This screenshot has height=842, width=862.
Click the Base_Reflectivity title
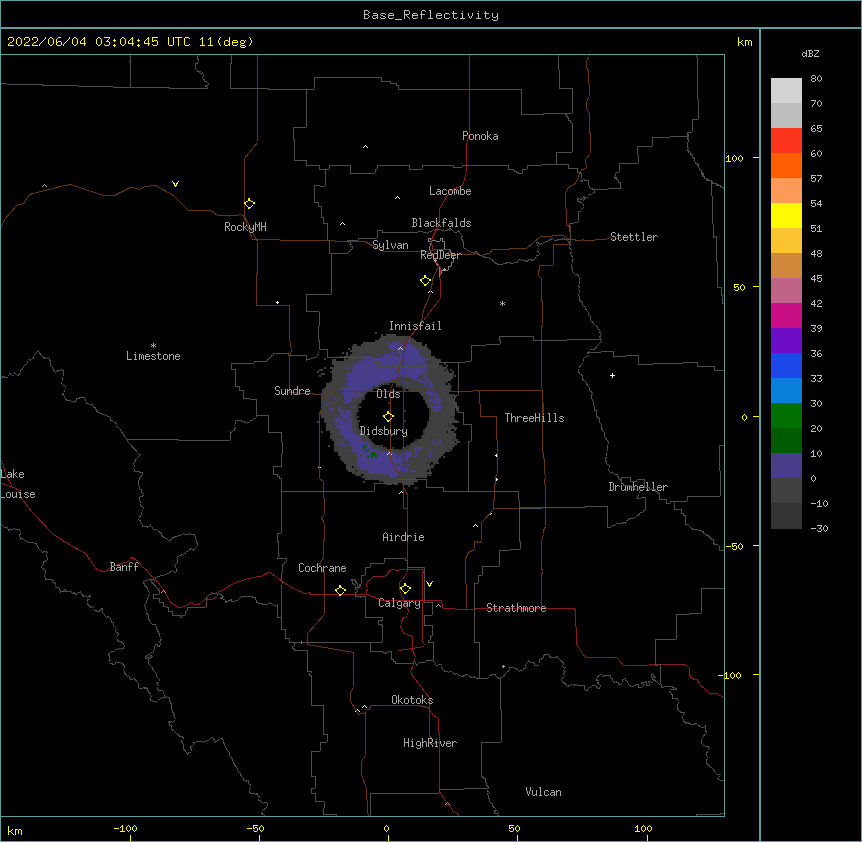coord(431,15)
